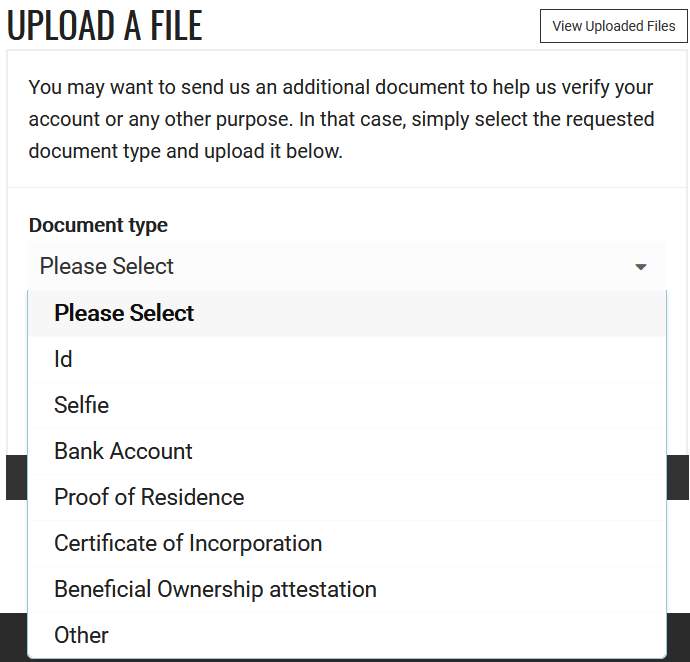This screenshot has height=662, width=690.
Task: Click dark button edge left of dropdown list
Action: coord(17,478)
